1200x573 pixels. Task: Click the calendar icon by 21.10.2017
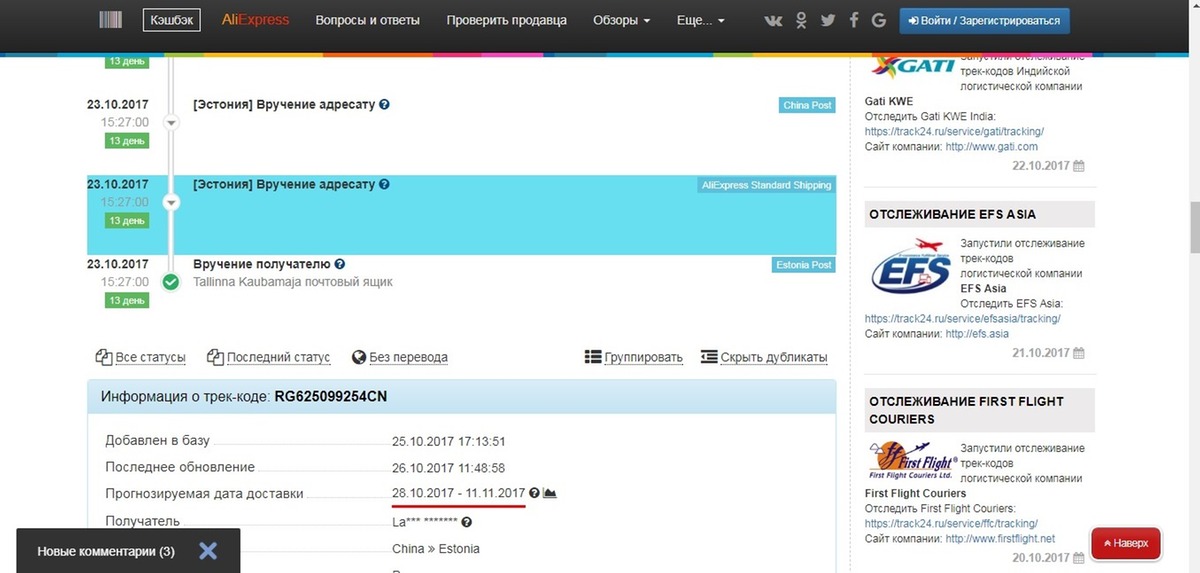1078,353
